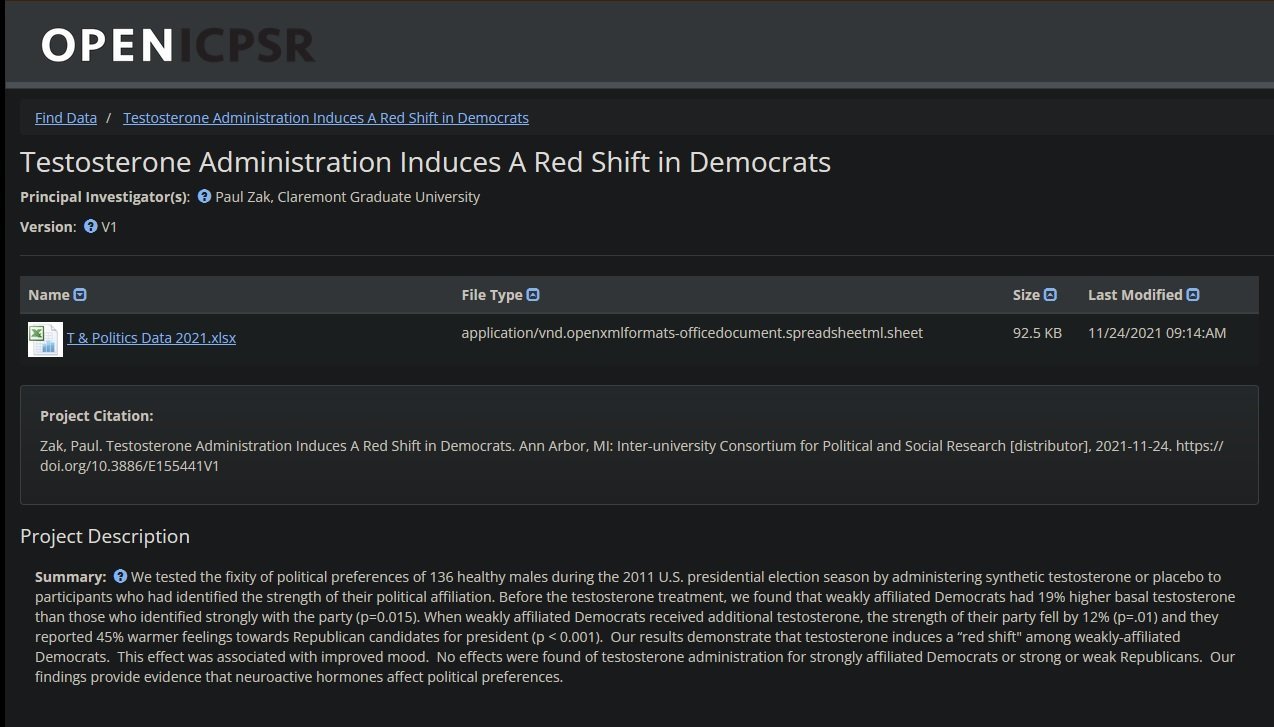Click the File Type column header label
This screenshot has height=727, width=1274.
pyautogui.click(x=492, y=295)
